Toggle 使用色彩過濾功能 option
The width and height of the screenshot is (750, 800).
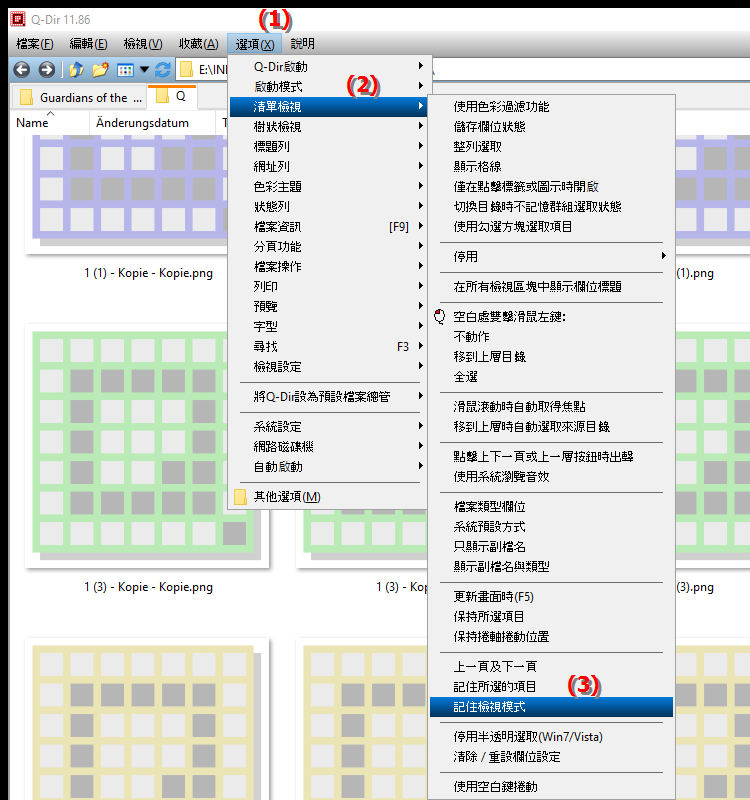pos(552,107)
